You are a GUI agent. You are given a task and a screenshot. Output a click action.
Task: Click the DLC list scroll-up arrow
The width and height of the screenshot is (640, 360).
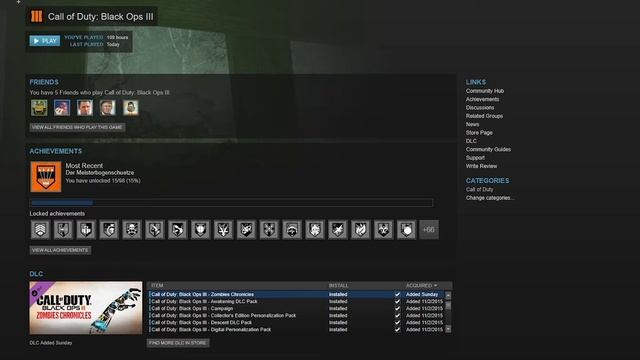pos(448,295)
